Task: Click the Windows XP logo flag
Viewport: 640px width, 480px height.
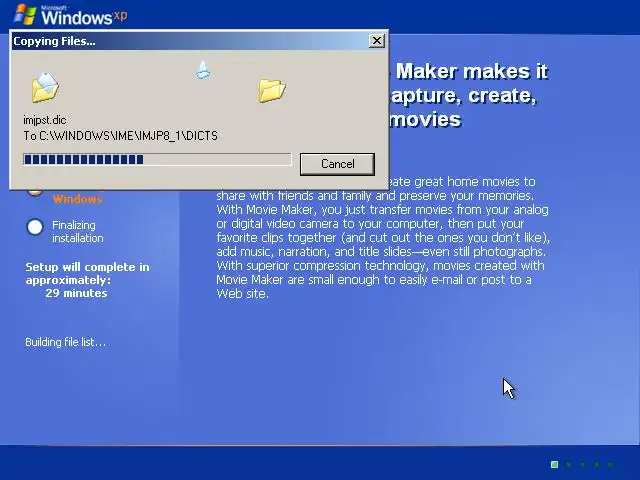Action: click(24, 14)
